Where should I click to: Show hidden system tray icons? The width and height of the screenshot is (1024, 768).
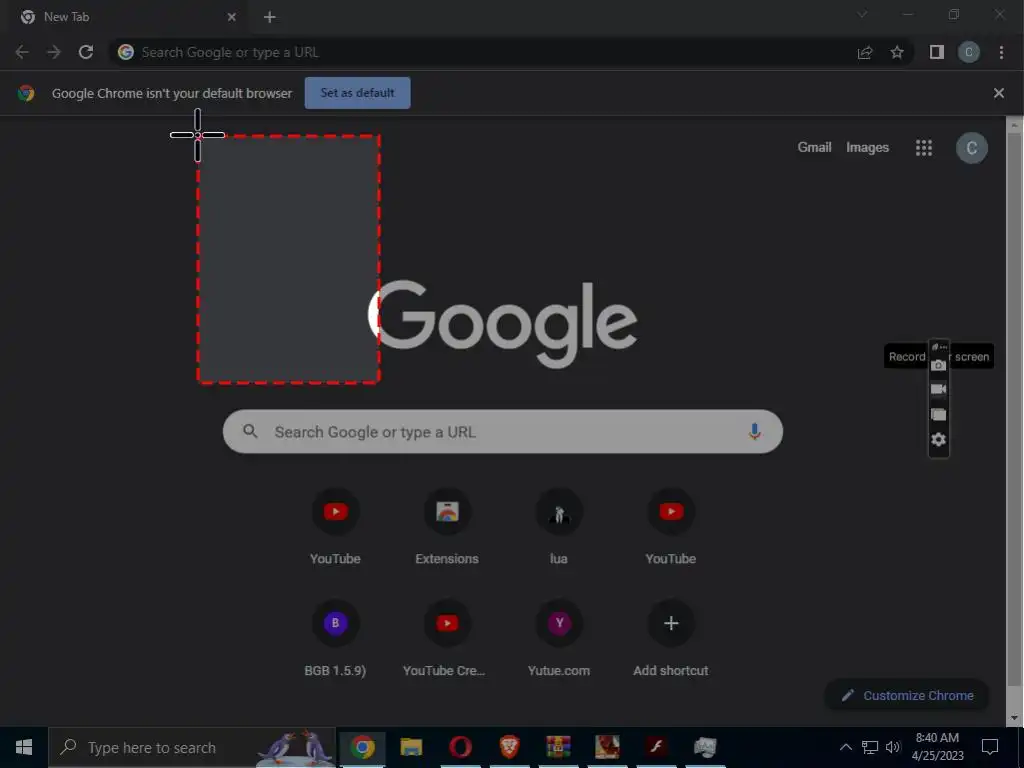point(846,747)
